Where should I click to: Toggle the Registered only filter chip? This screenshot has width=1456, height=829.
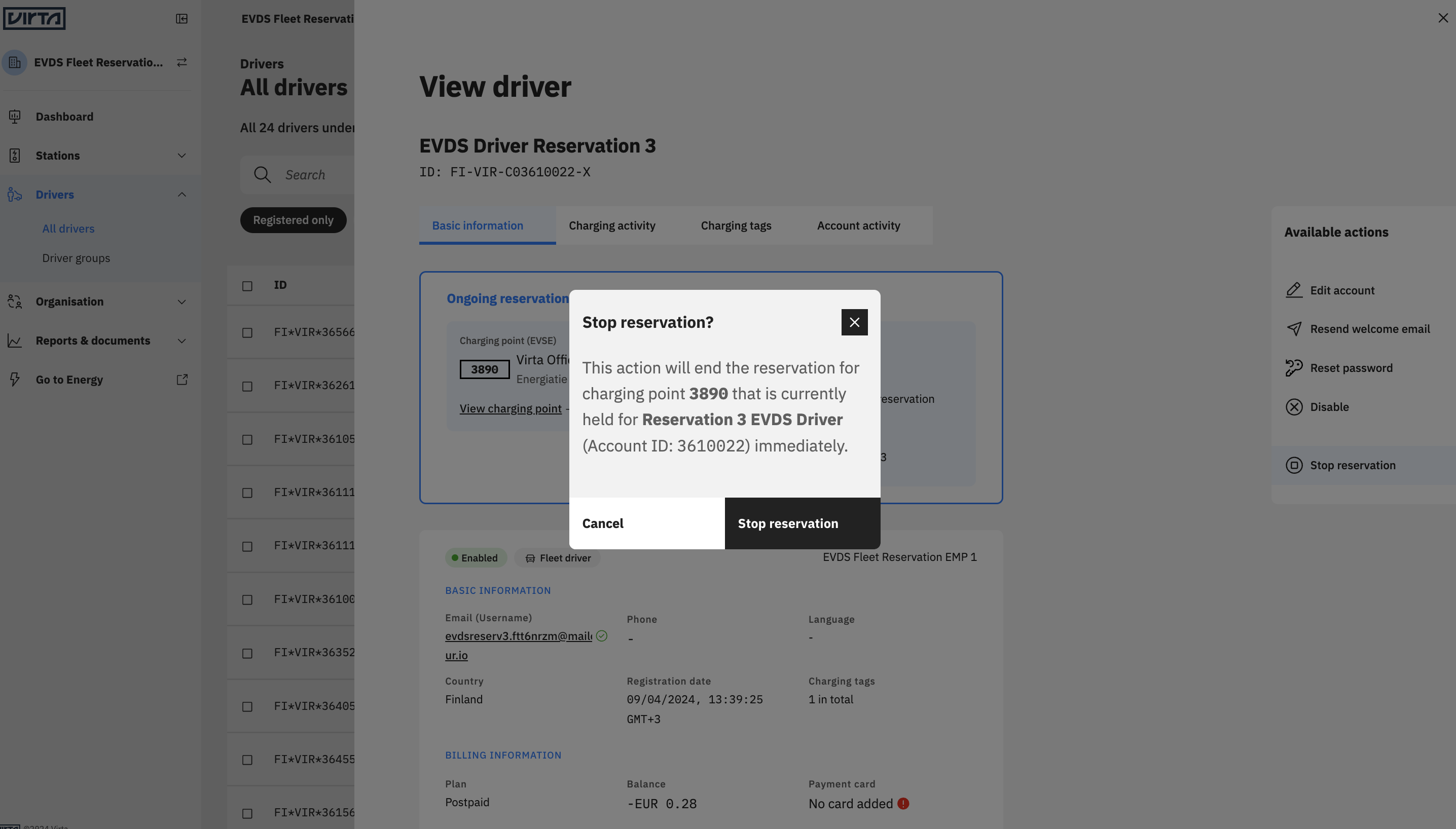[x=294, y=220]
